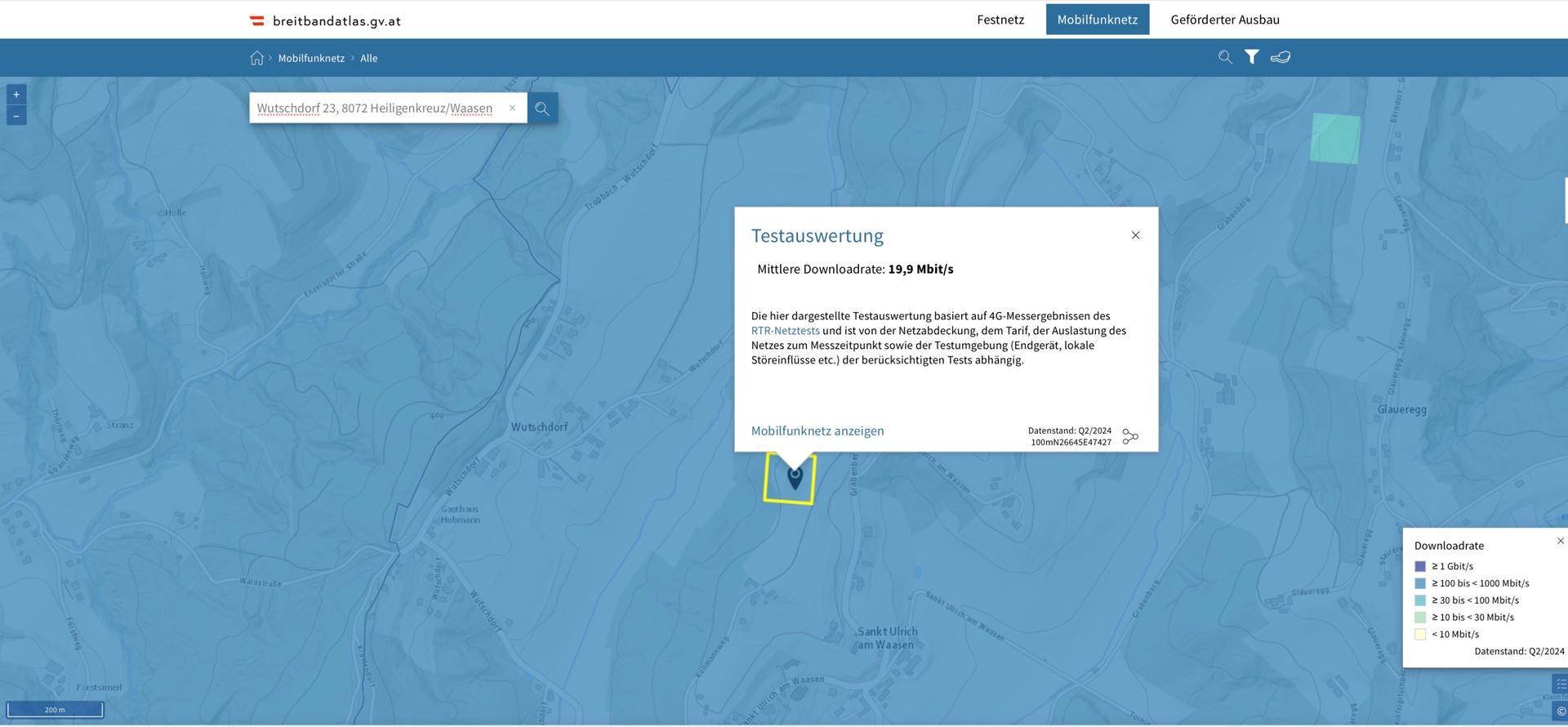Click the share icon in popup

point(1130,436)
